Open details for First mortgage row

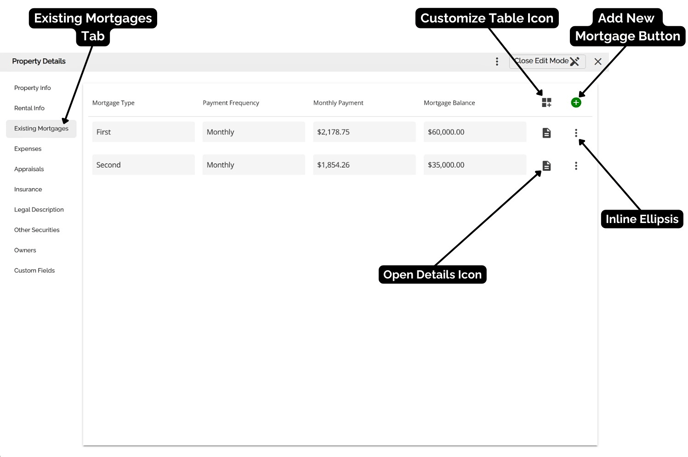546,132
